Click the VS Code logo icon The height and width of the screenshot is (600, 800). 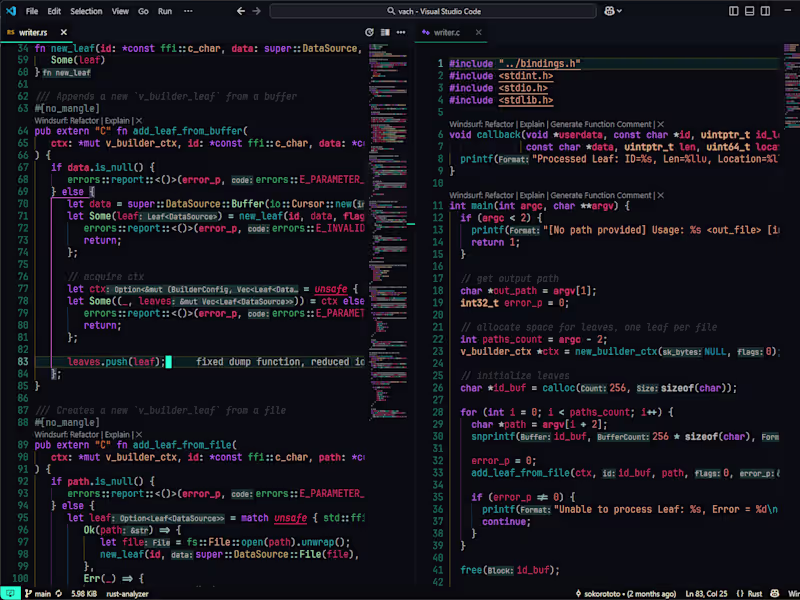[9, 11]
